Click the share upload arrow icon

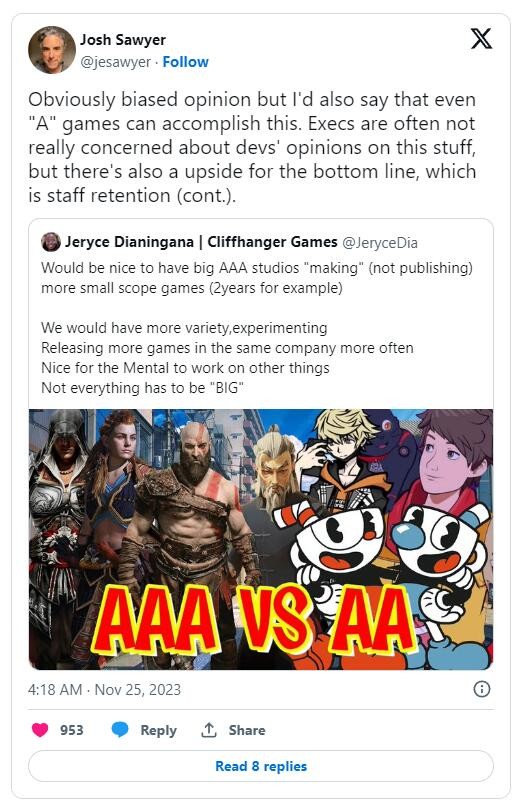tap(208, 730)
